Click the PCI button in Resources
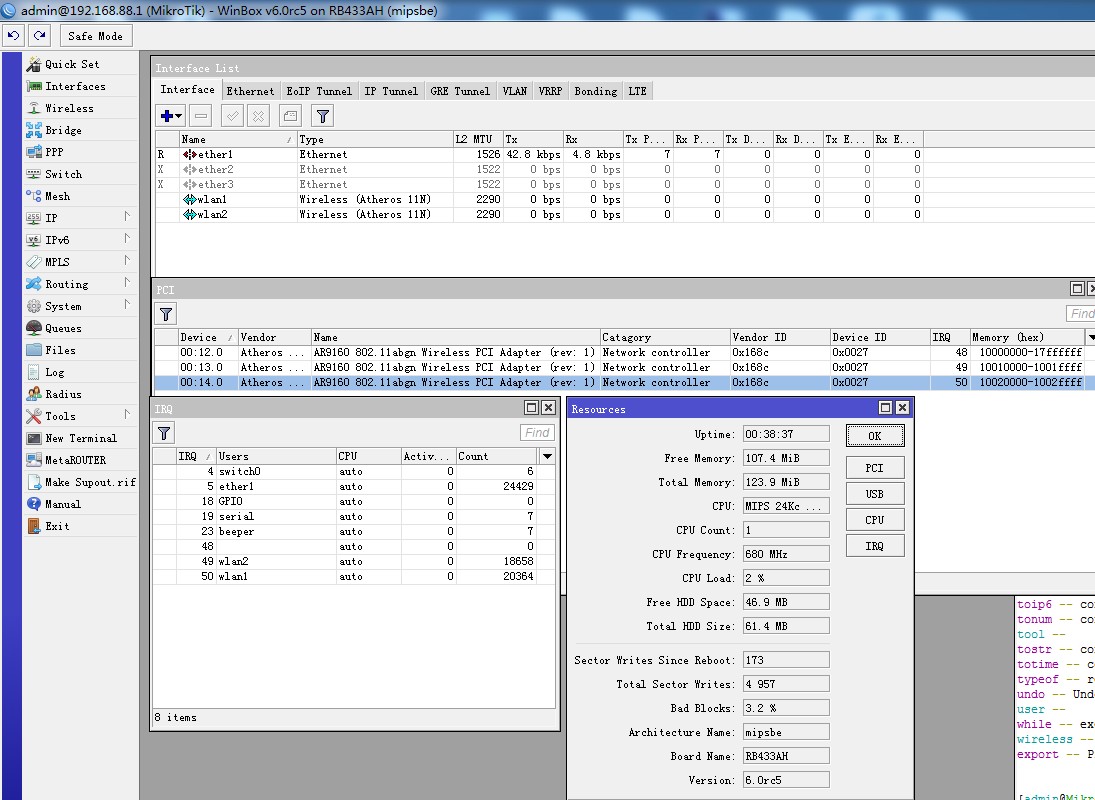The width and height of the screenshot is (1095, 800). pos(875,468)
